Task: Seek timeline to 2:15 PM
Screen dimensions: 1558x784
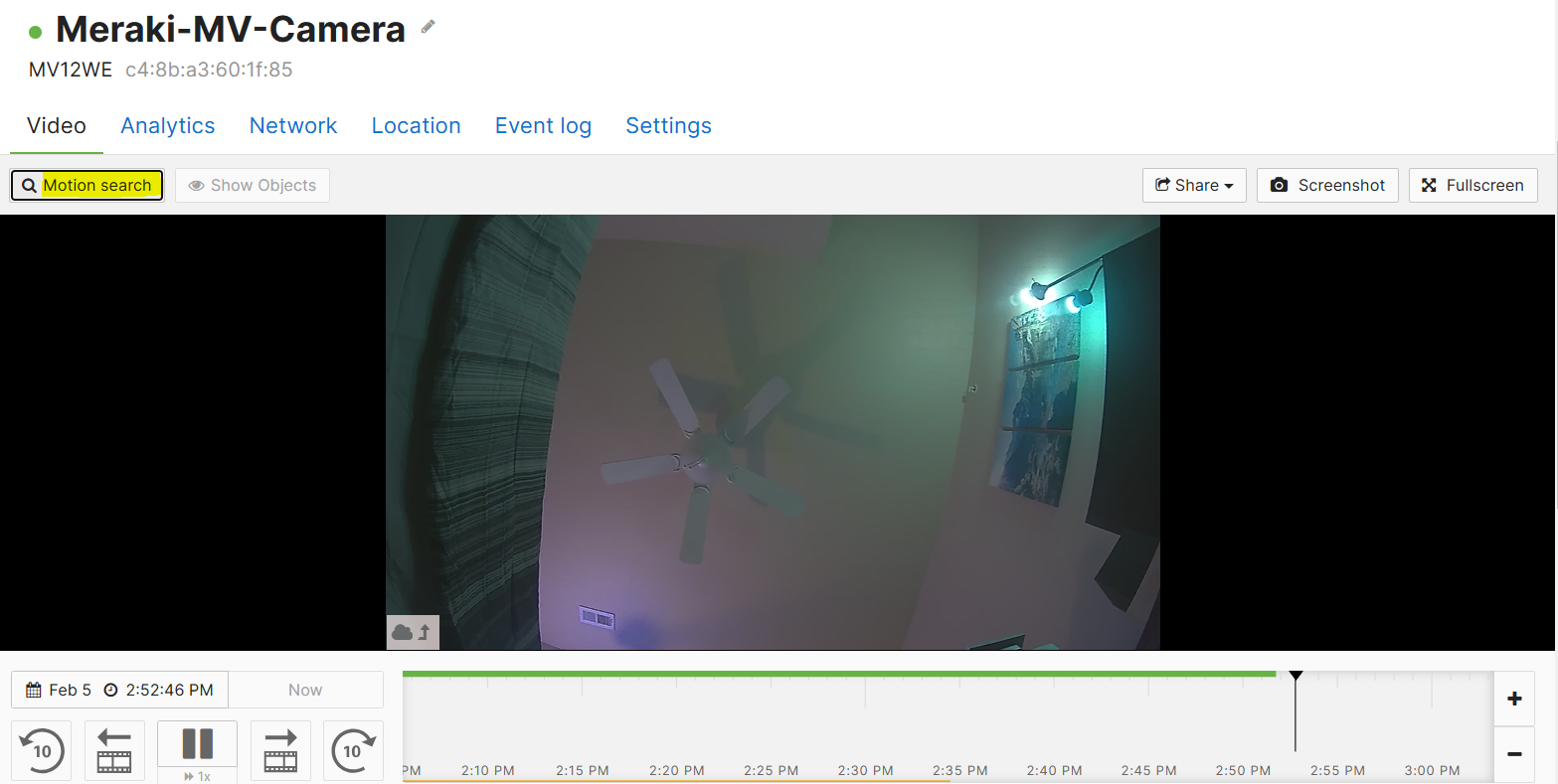Action: tap(583, 770)
